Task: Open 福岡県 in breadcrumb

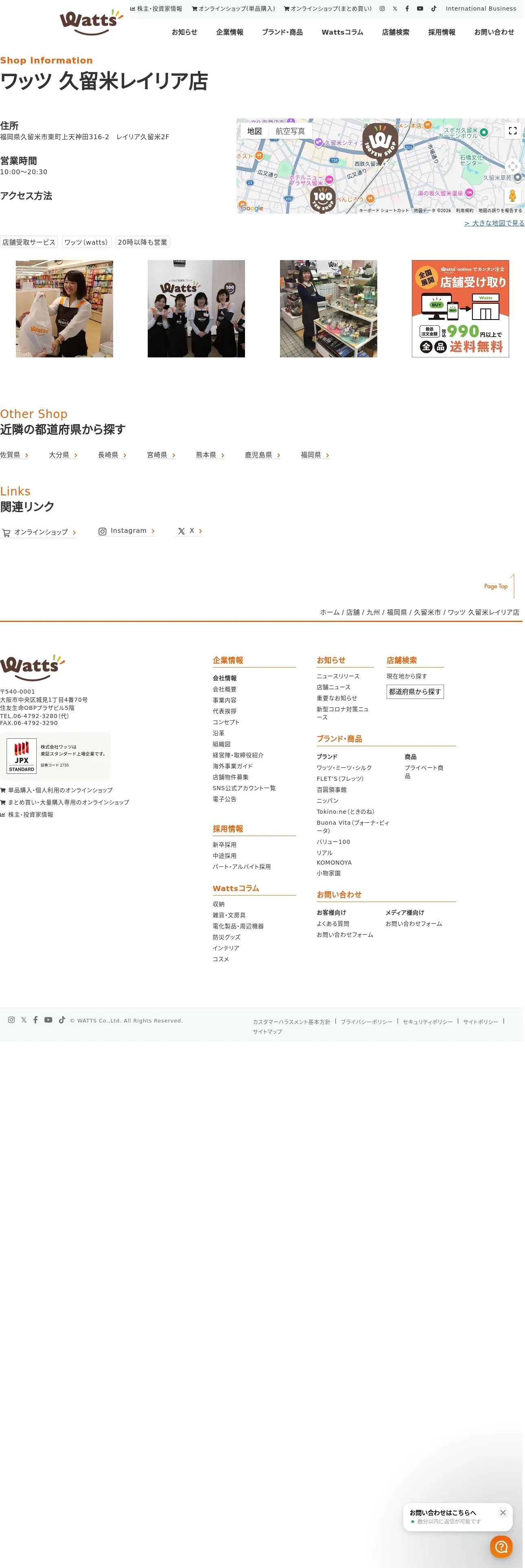Action: click(x=397, y=612)
